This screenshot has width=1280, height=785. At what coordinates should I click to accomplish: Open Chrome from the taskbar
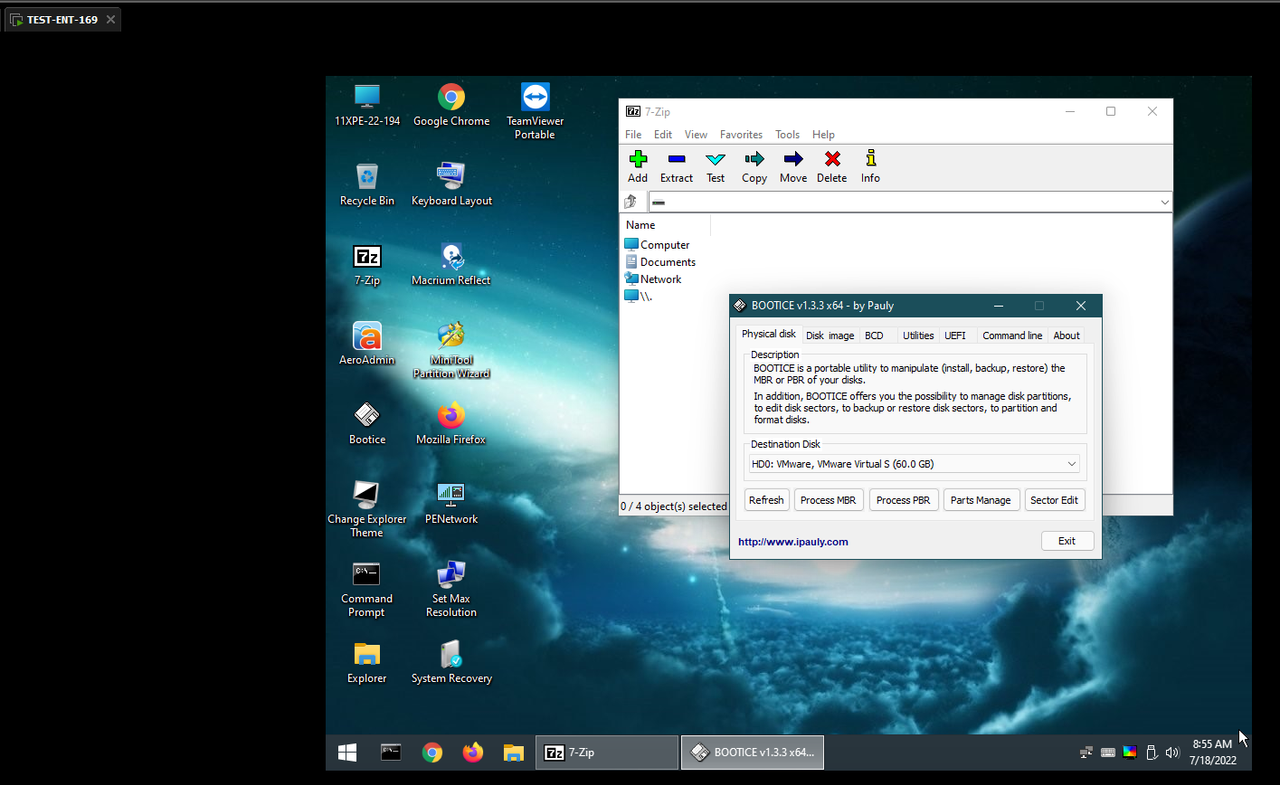click(432, 753)
